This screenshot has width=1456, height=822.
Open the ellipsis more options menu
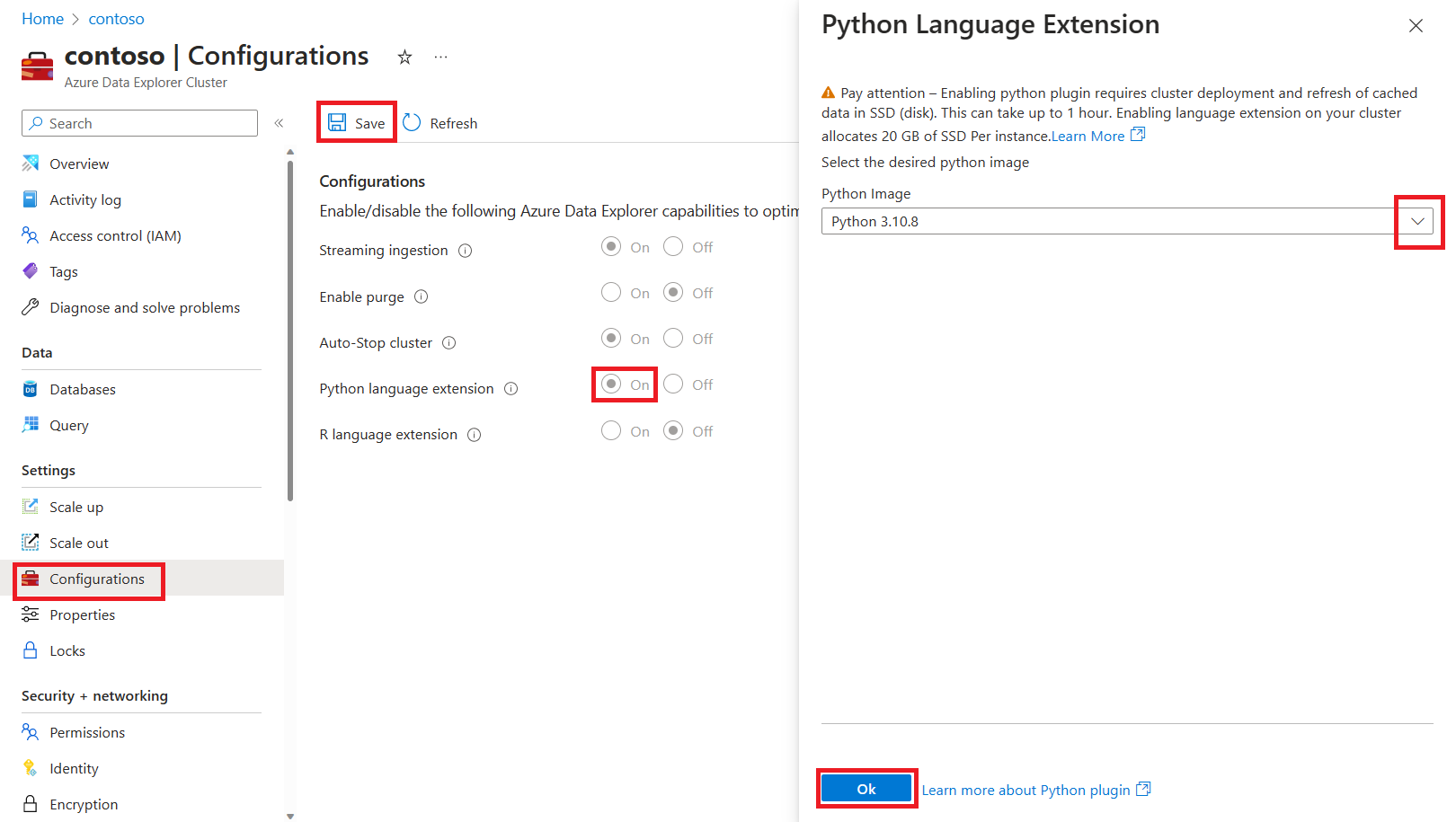(x=440, y=57)
